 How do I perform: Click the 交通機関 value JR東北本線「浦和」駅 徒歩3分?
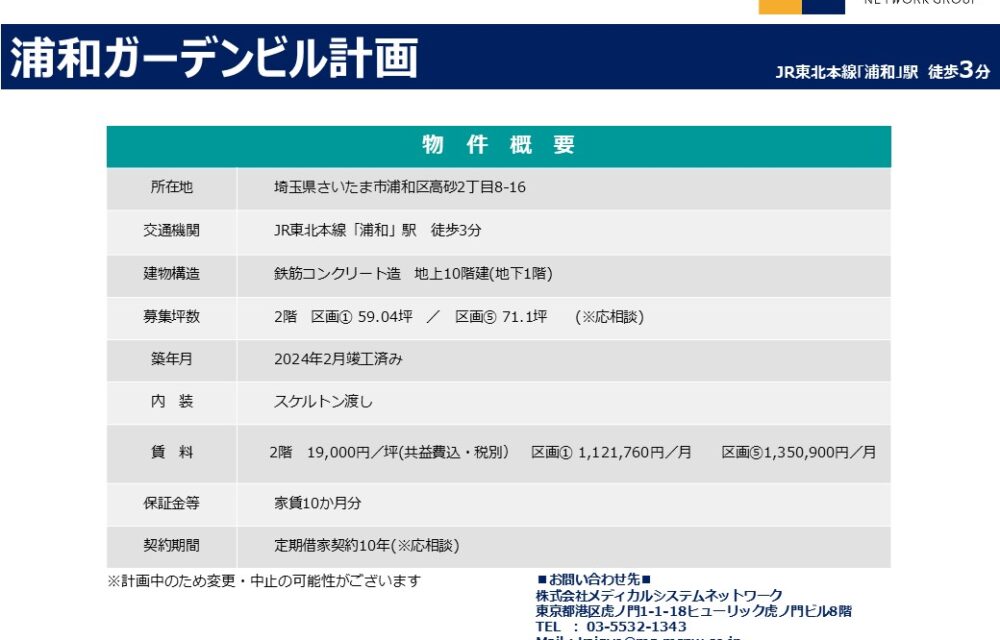(x=378, y=230)
